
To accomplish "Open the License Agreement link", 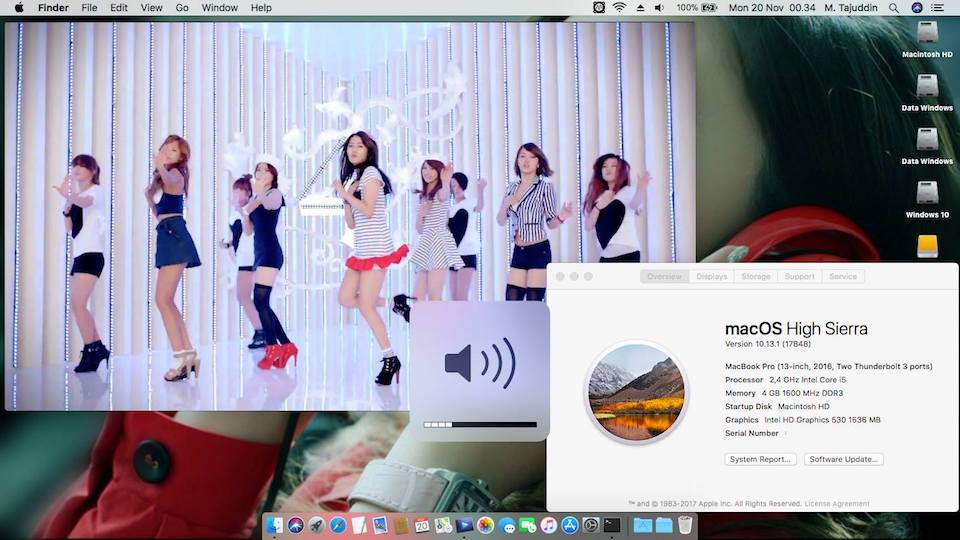I will pyautogui.click(x=837, y=504).
